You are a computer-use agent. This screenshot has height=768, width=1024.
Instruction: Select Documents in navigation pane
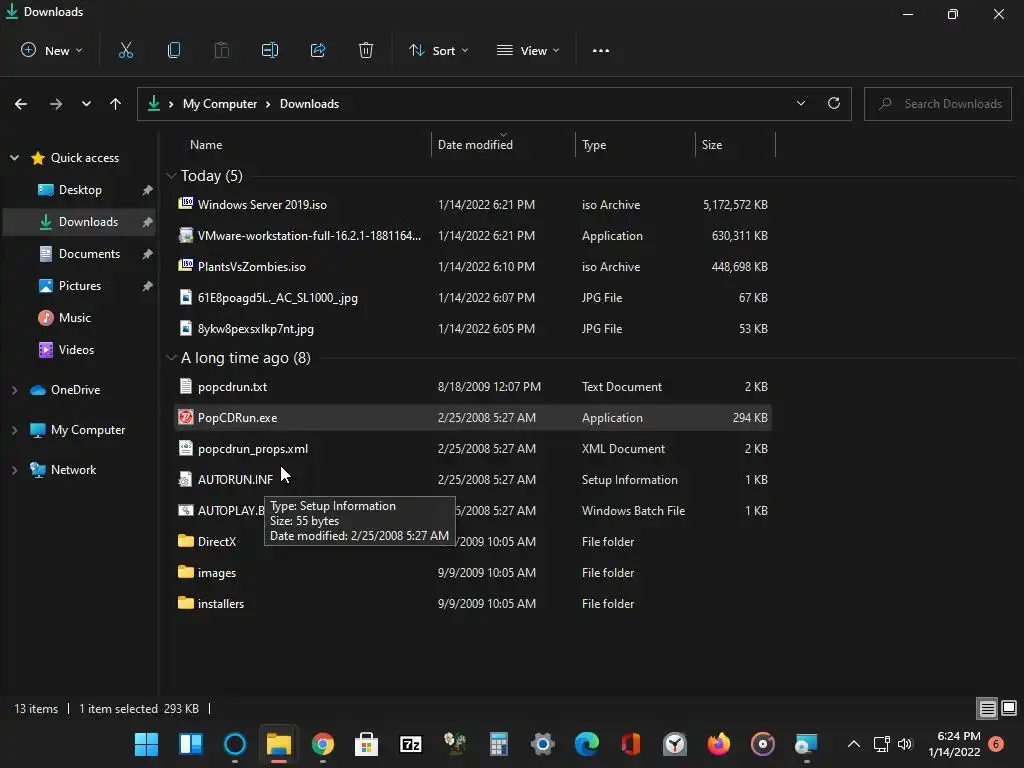point(80,254)
